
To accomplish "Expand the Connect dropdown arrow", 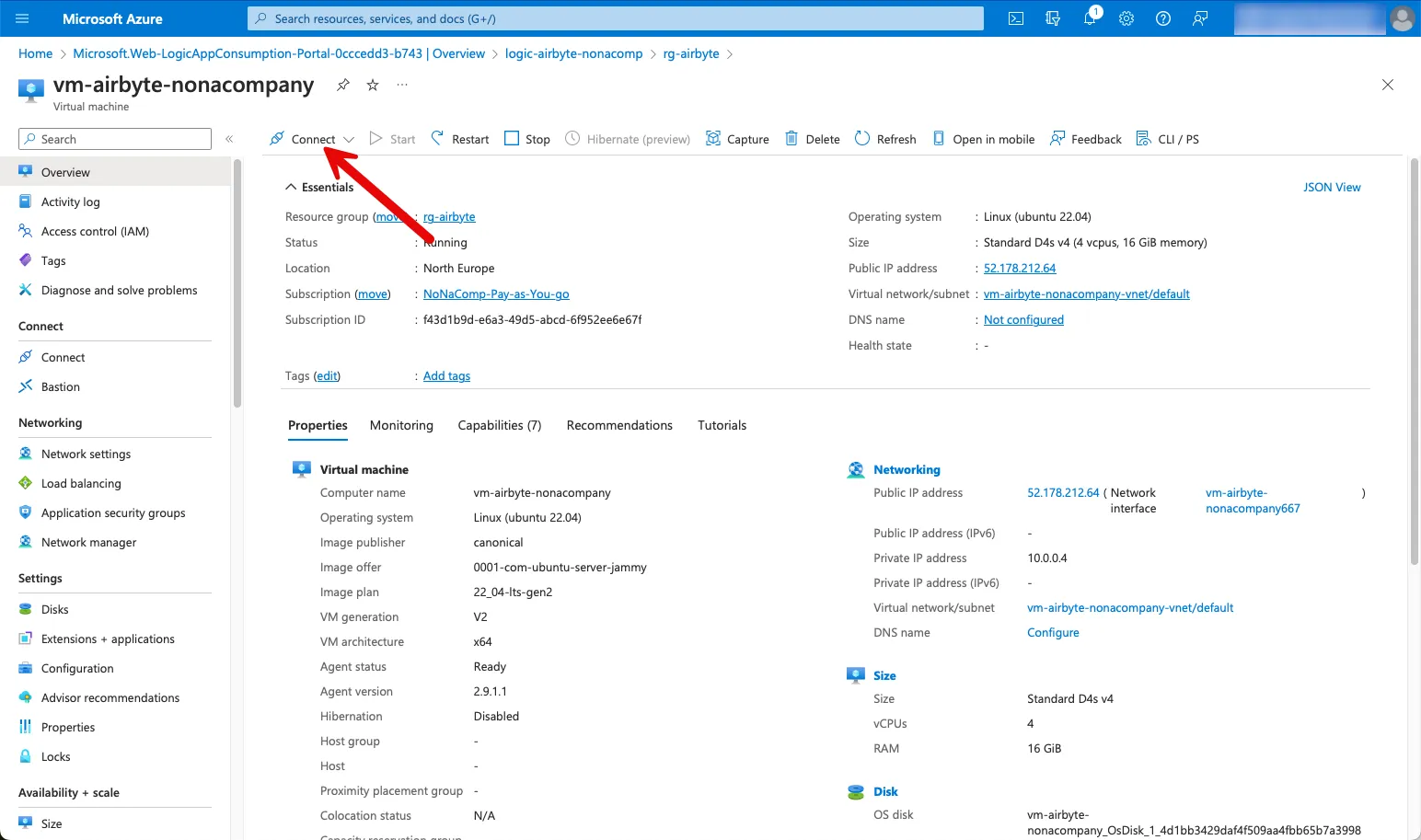I will point(349,140).
